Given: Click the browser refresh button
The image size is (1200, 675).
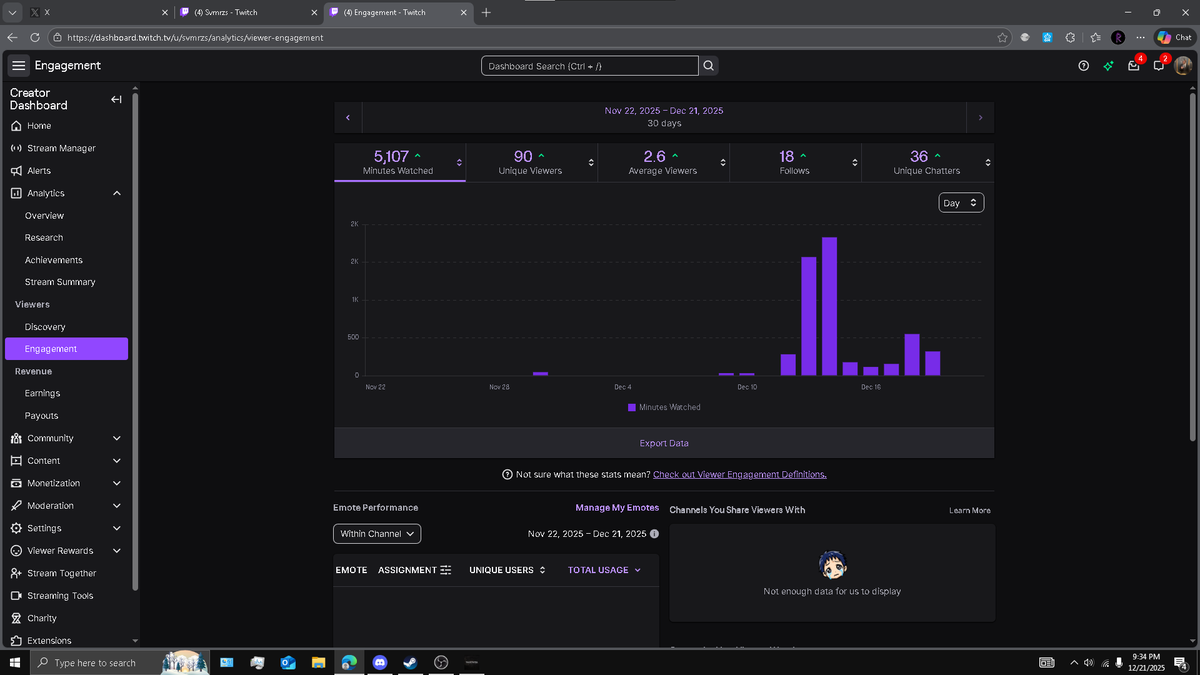Looking at the screenshot, I should point(34,37).
